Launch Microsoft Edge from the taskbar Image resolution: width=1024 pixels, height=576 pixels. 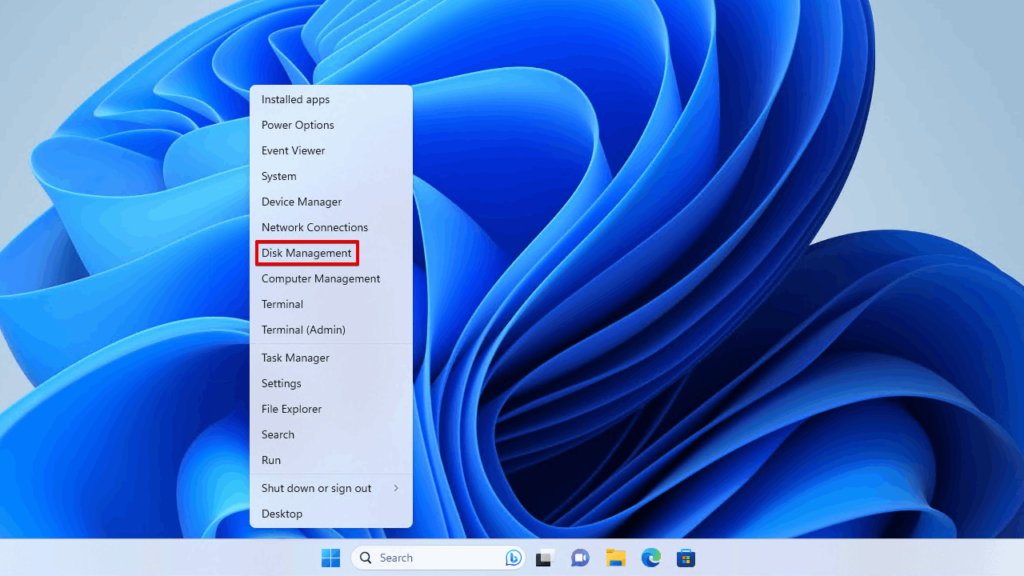click(x=651, y=557)
